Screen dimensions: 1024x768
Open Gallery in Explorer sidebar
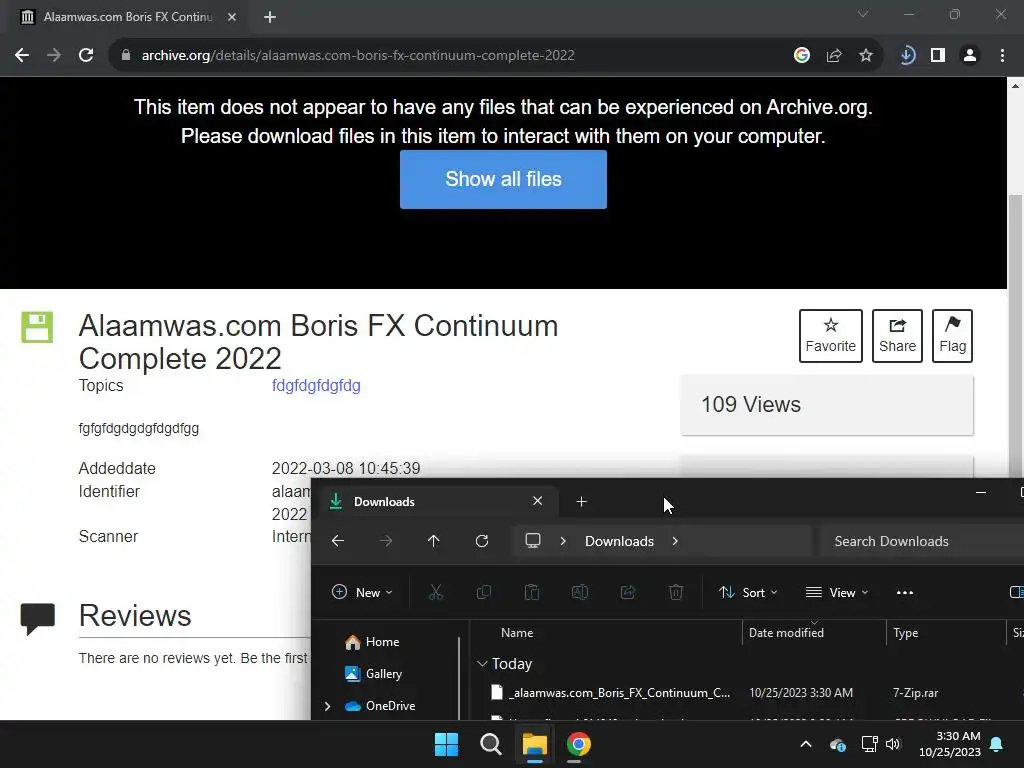374,673
